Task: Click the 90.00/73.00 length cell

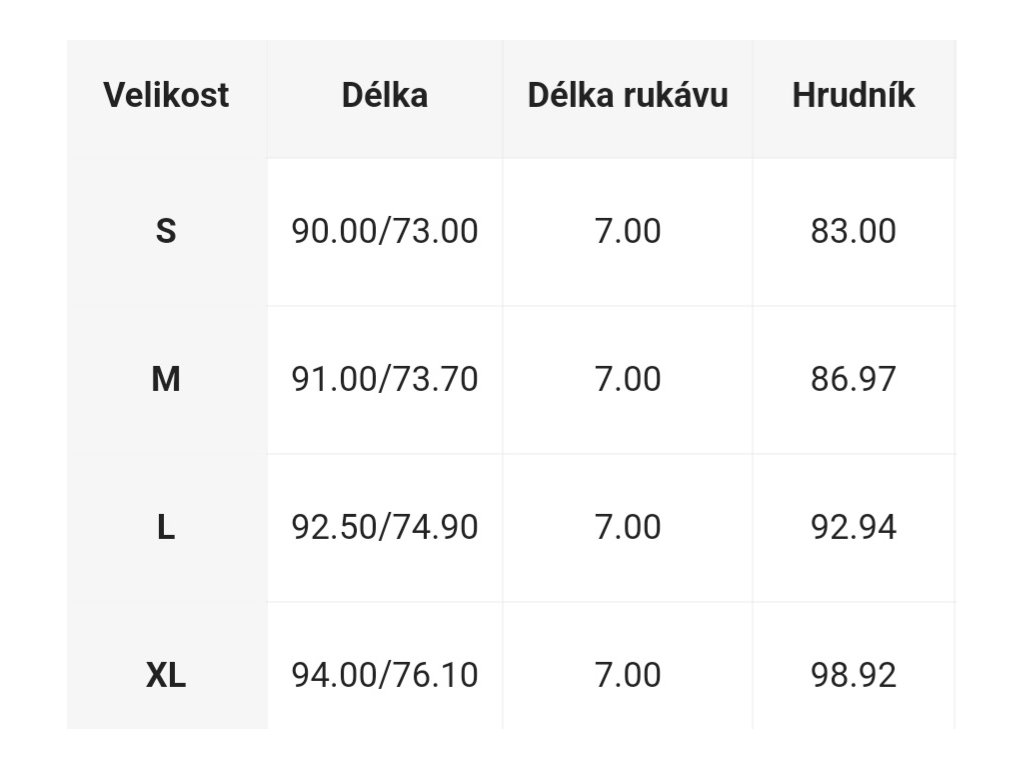Action: pyautogui.click(x=385, y=231)
